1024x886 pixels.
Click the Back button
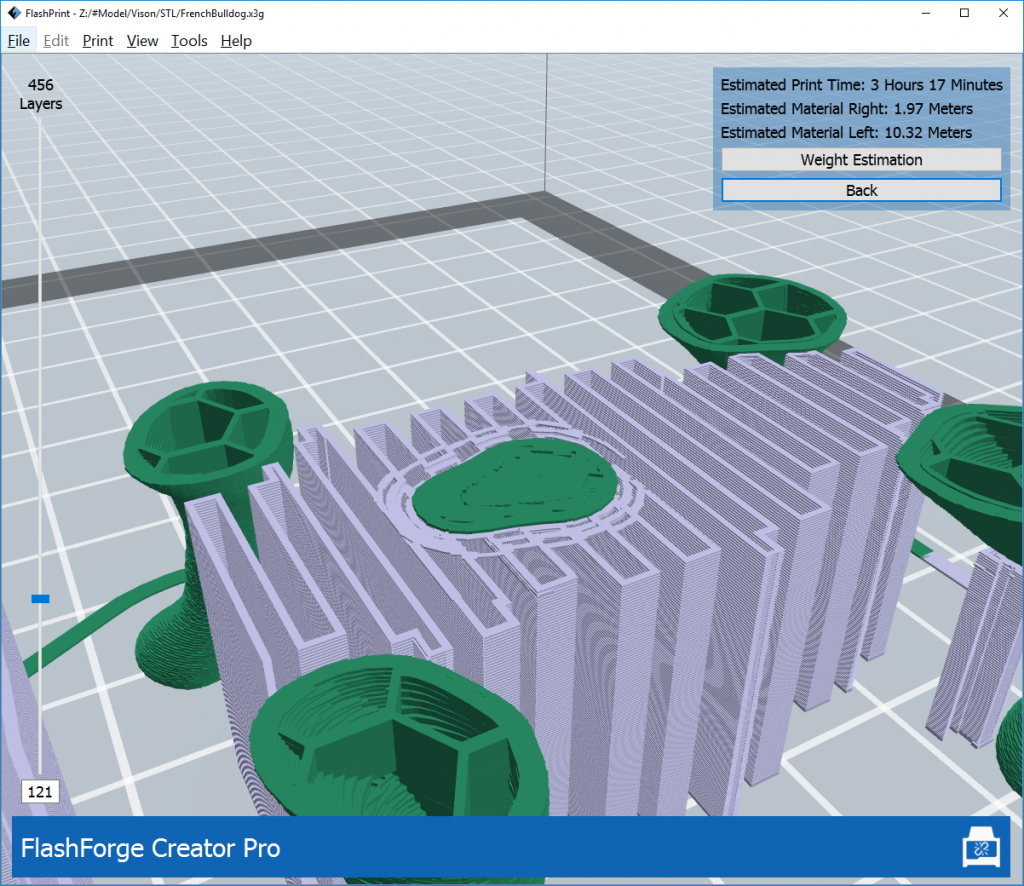[861, 190]
